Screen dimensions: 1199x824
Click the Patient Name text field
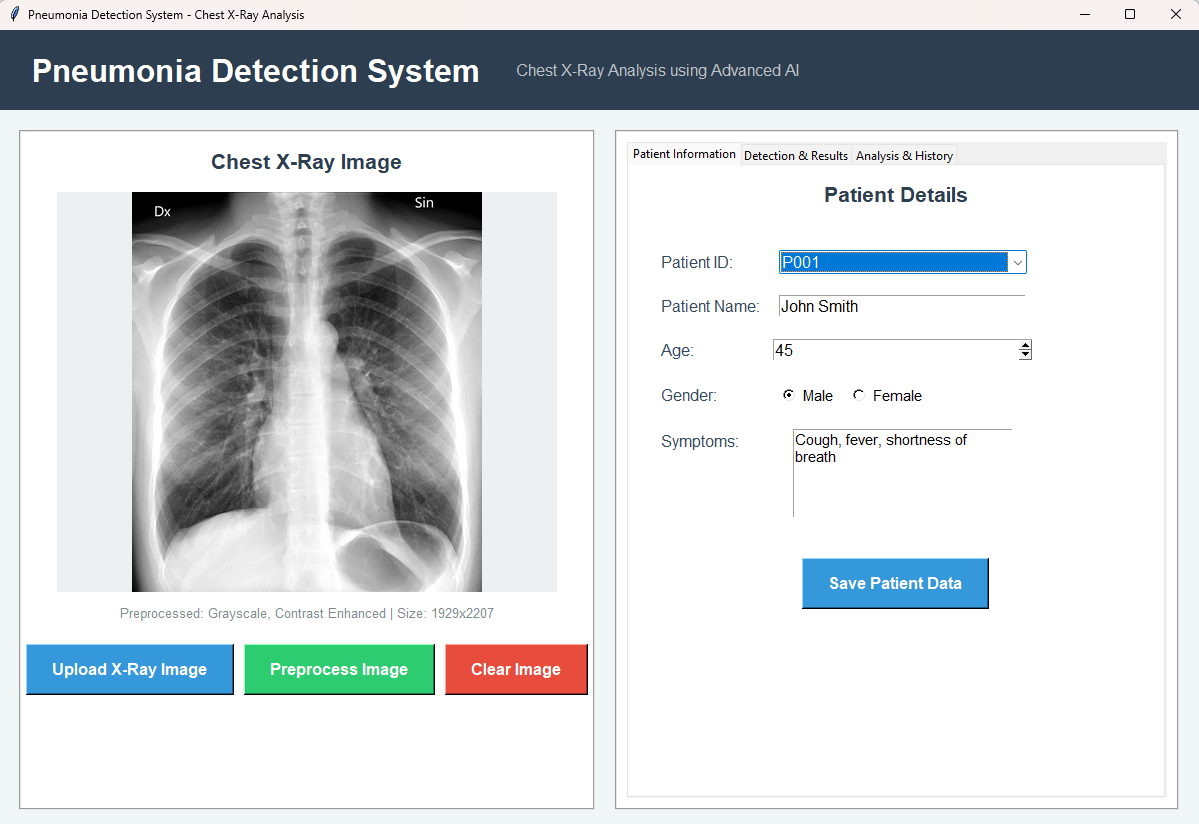coord(901,307)
